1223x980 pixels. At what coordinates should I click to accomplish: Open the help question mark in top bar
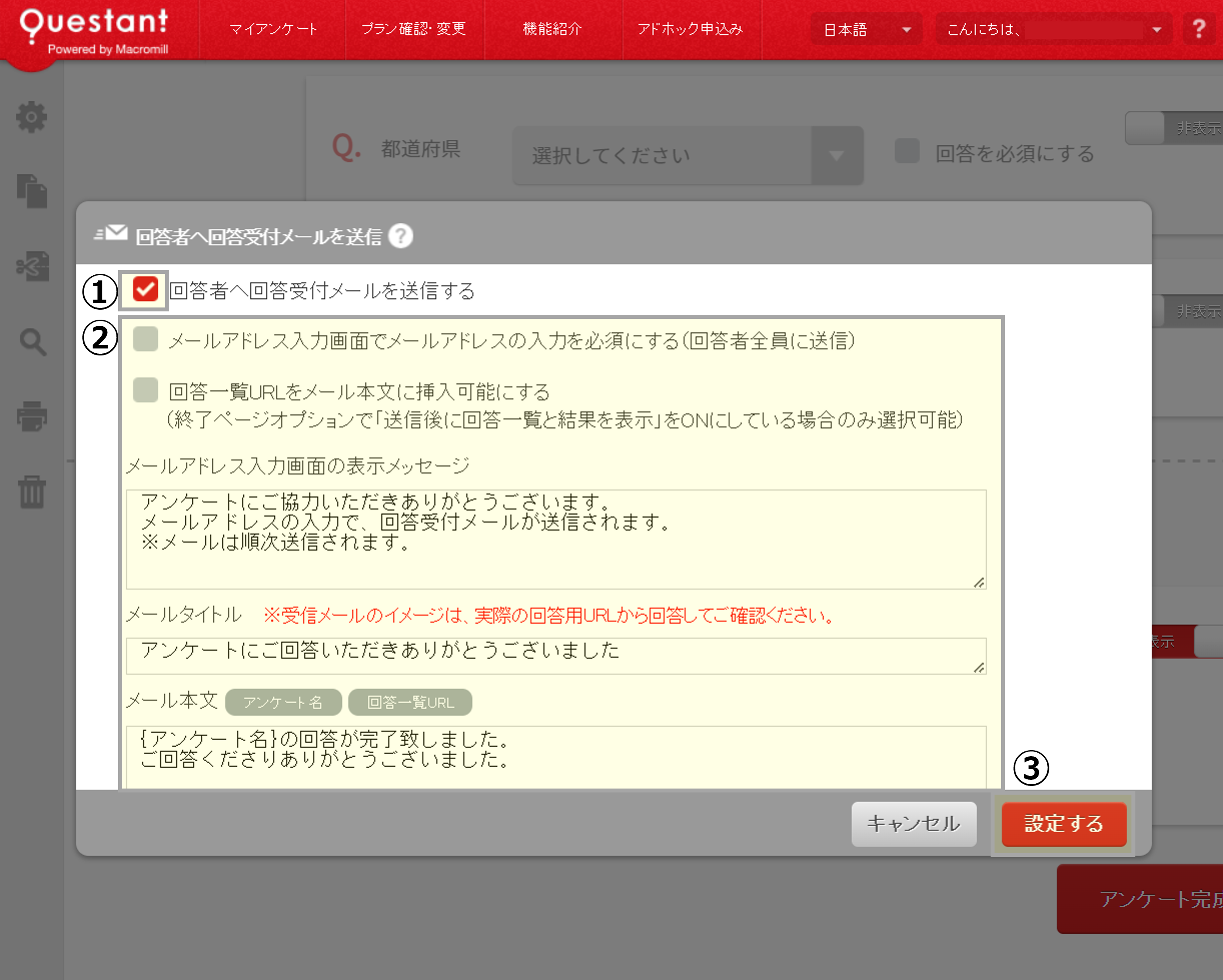[1199, 29]
